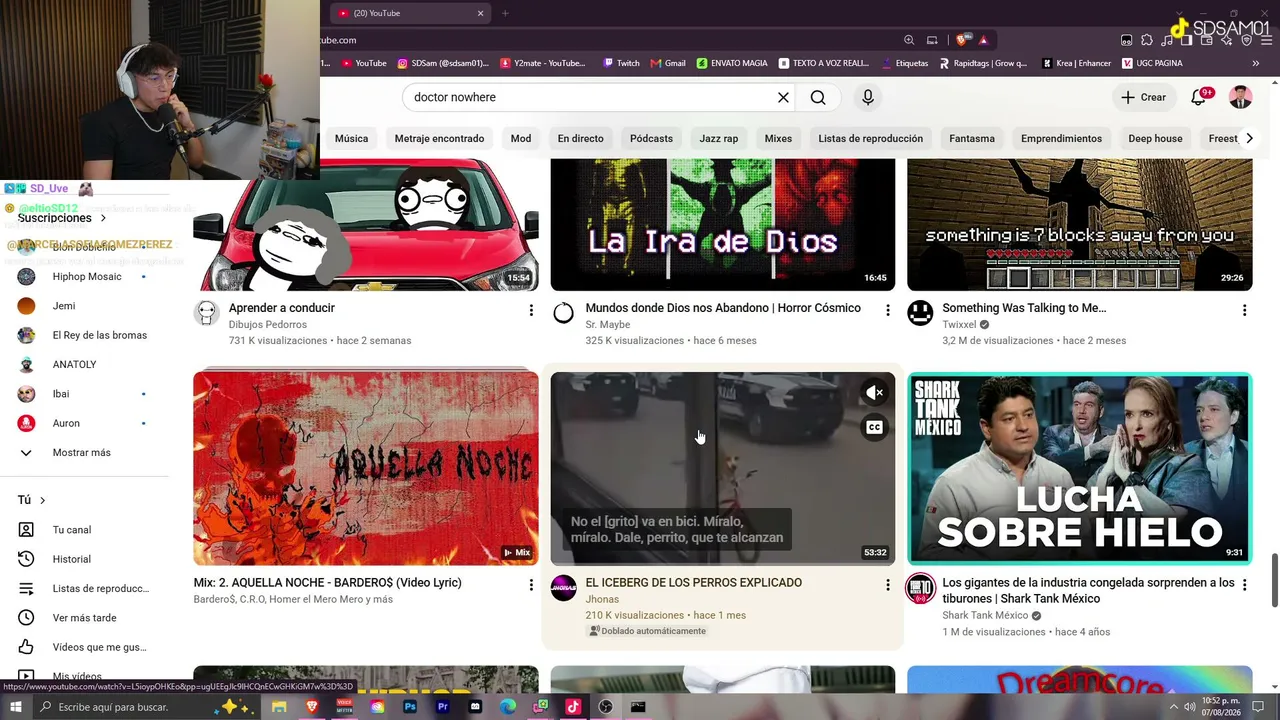Open the Twixxel channel avatar

click(x=920, y=313)
